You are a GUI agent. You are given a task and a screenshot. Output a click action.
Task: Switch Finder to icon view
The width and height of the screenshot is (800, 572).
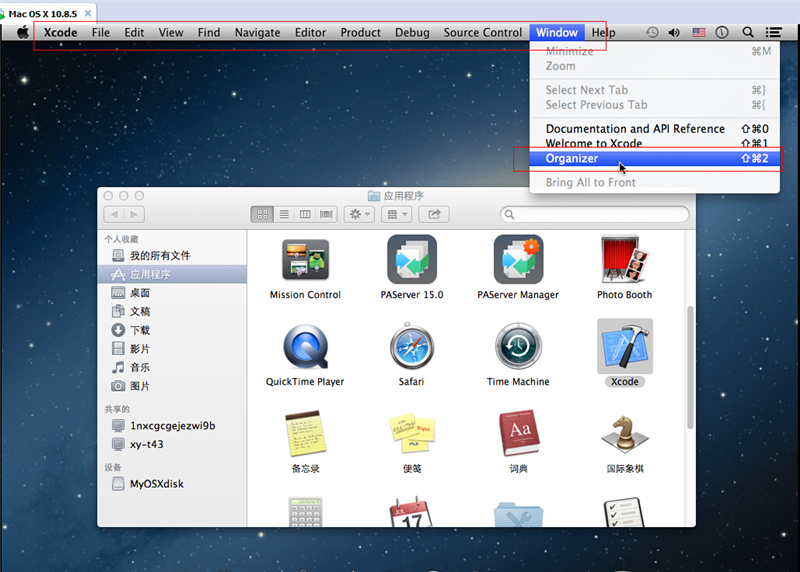tap(262, 214)
